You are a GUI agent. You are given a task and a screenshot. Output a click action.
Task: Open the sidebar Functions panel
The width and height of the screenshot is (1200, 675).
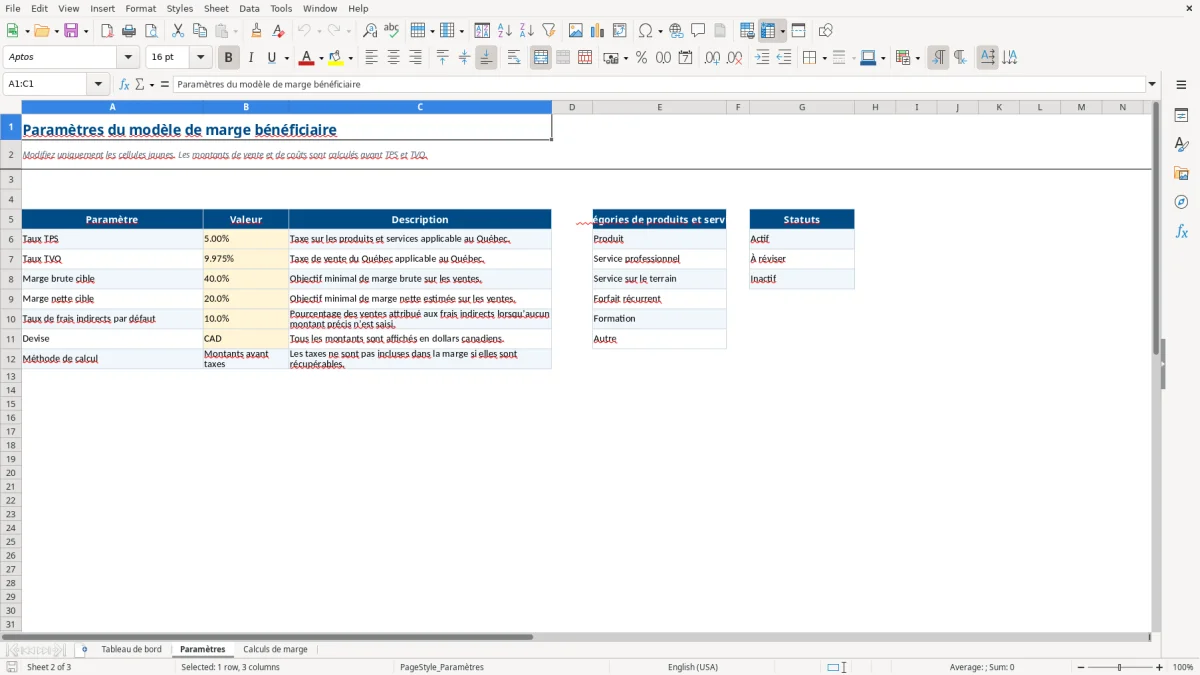[x=1181, y=231]
